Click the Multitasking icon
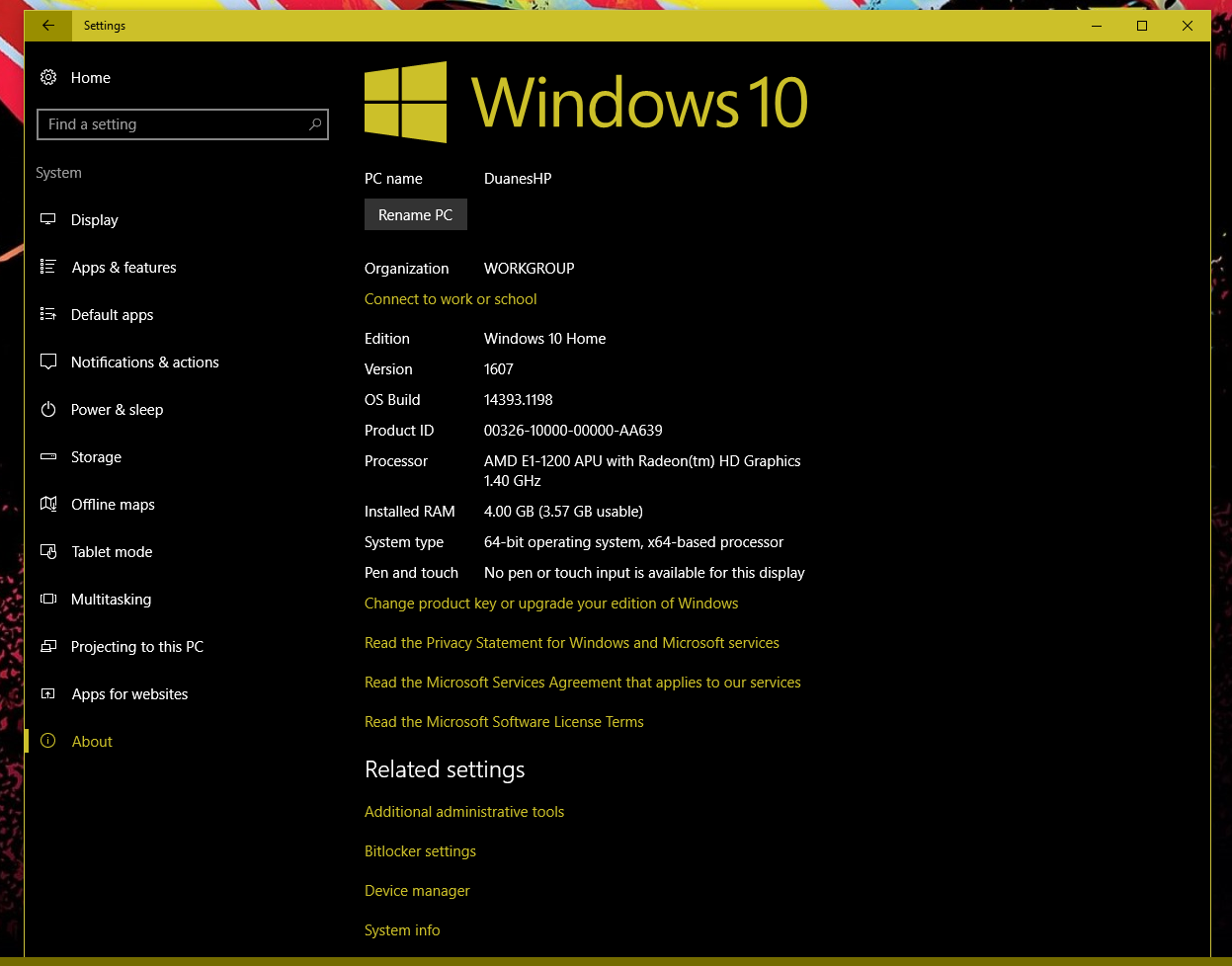This screenshot has width=1232, height=966. point(47,599)
